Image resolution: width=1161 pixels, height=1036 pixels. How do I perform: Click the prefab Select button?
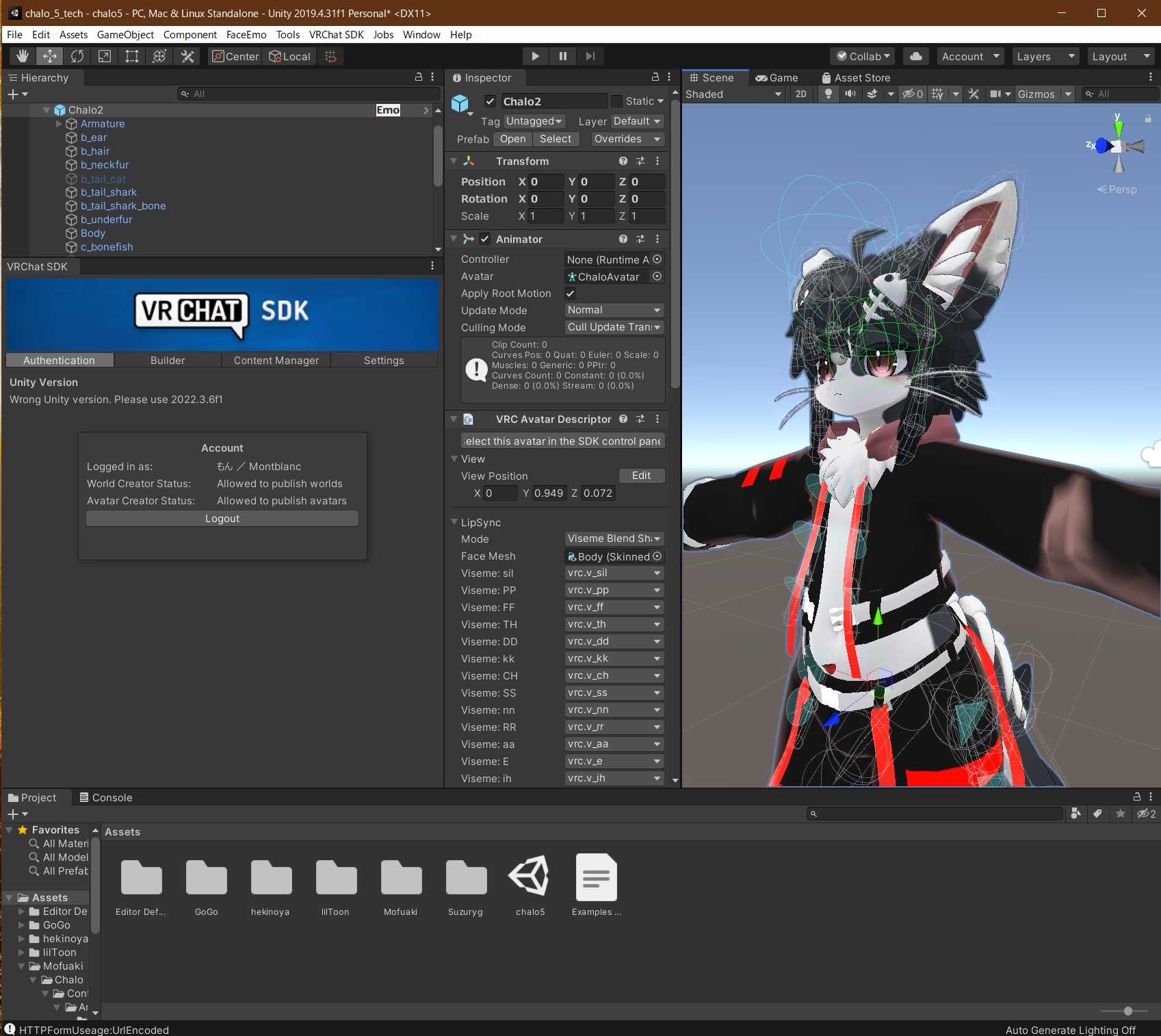[x=556, y=140]
